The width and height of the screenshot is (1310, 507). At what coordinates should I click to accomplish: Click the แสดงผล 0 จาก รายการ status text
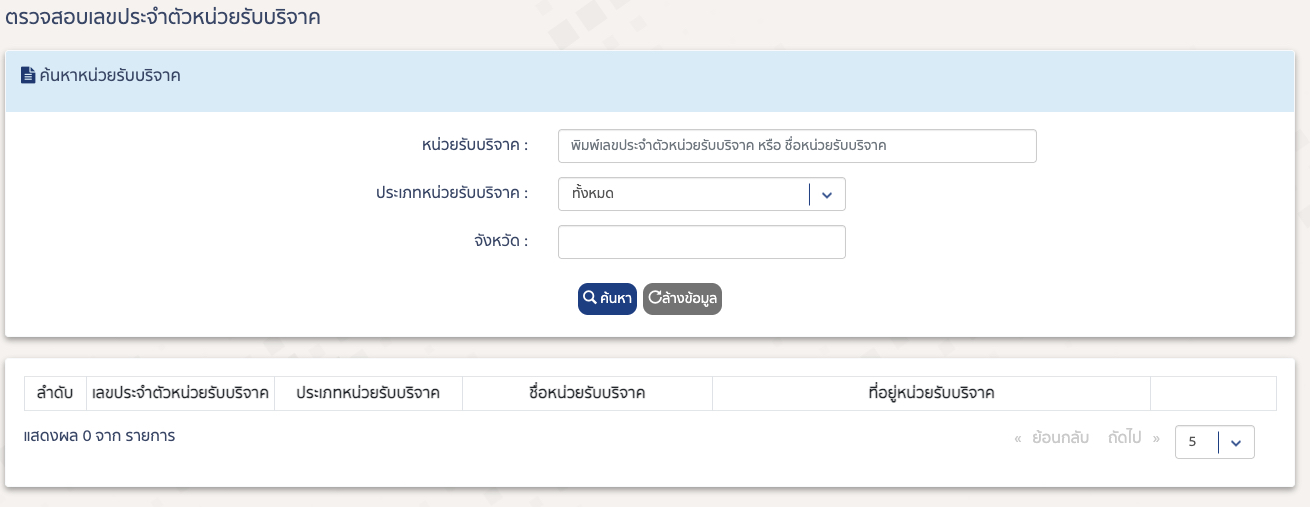(x=99, y=436)
